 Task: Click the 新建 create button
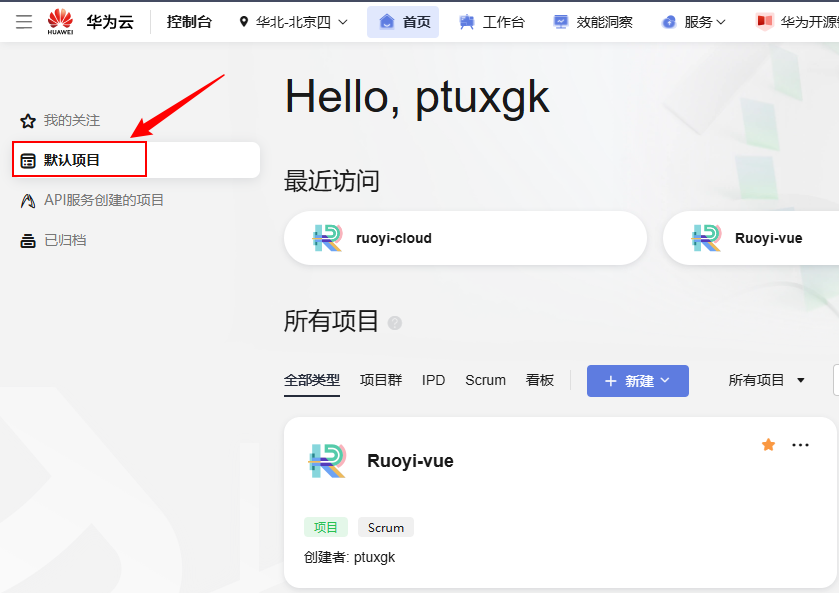click(637, 381)
